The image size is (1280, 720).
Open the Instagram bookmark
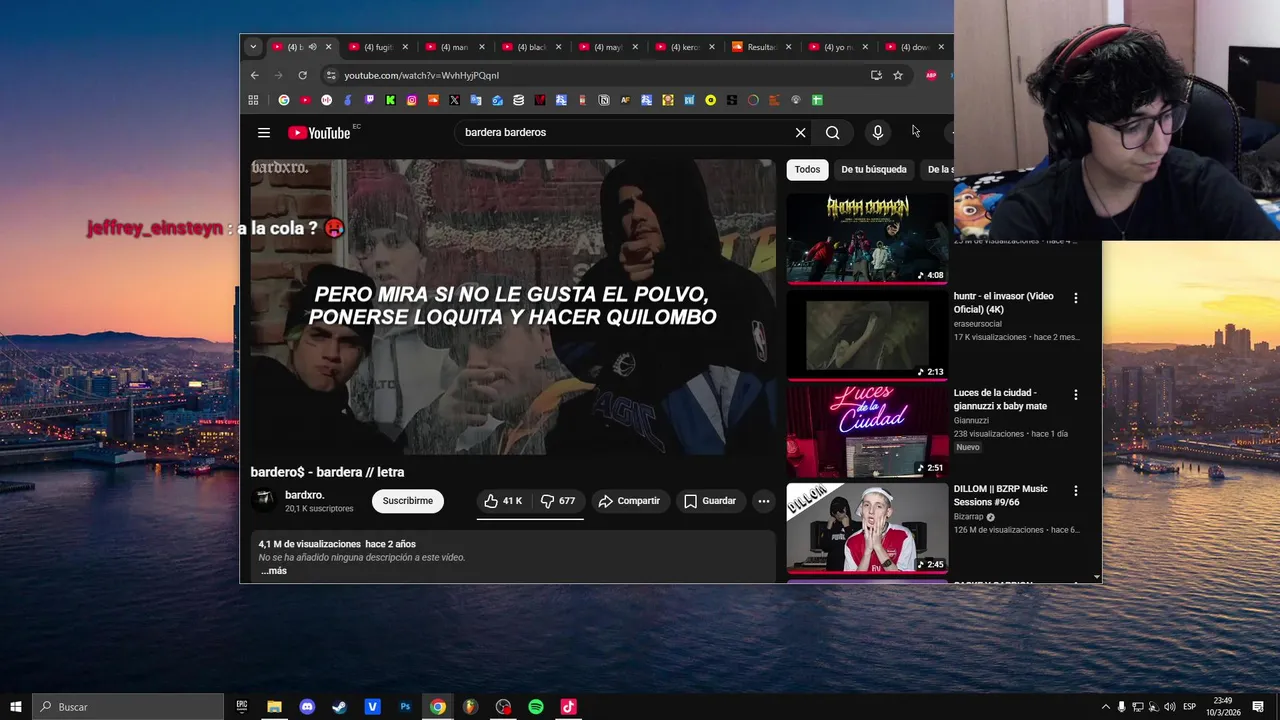point(411,100)
